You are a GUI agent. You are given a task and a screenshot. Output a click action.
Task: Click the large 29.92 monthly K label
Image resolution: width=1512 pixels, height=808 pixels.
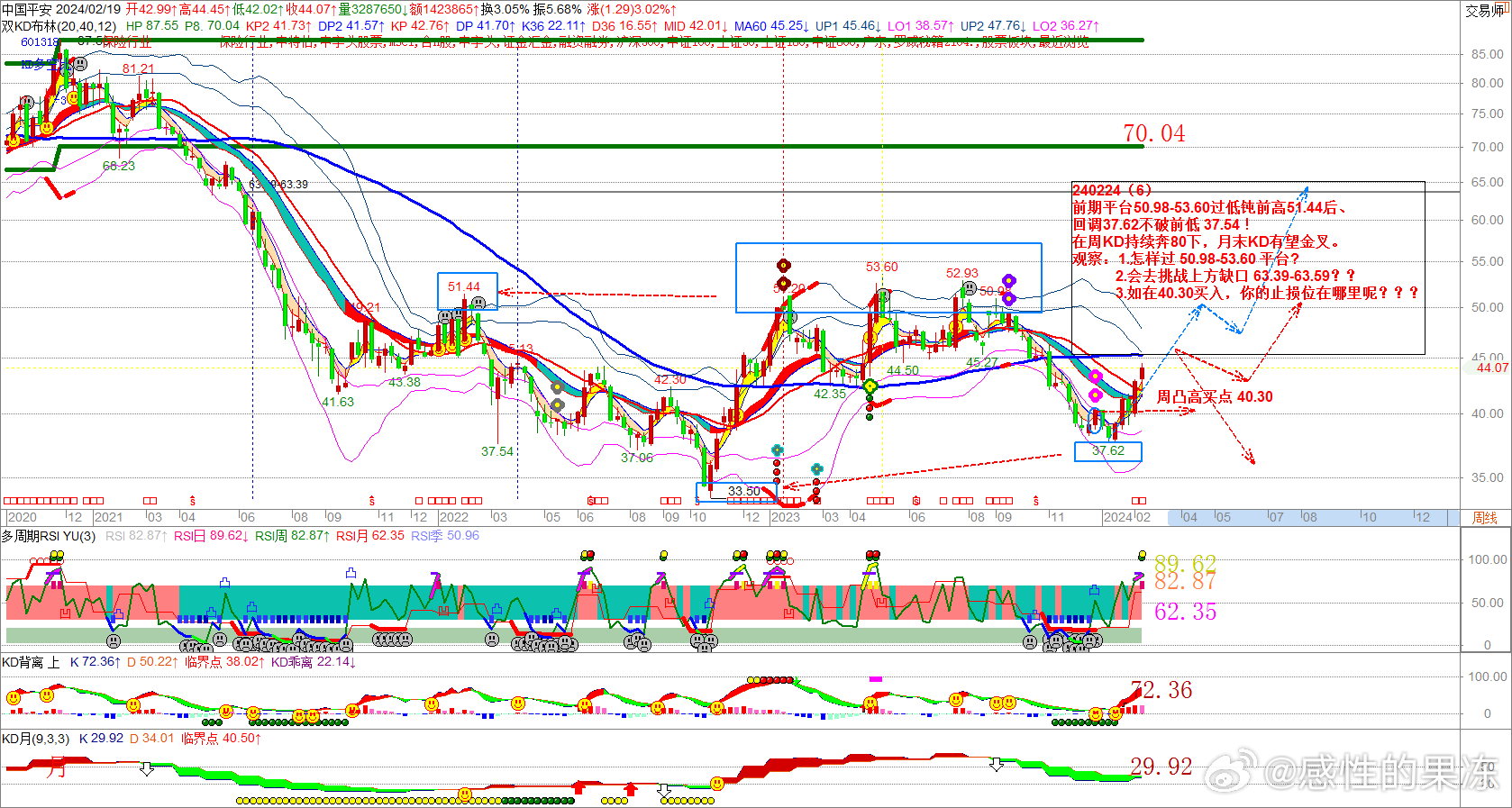coord(1161,767)
